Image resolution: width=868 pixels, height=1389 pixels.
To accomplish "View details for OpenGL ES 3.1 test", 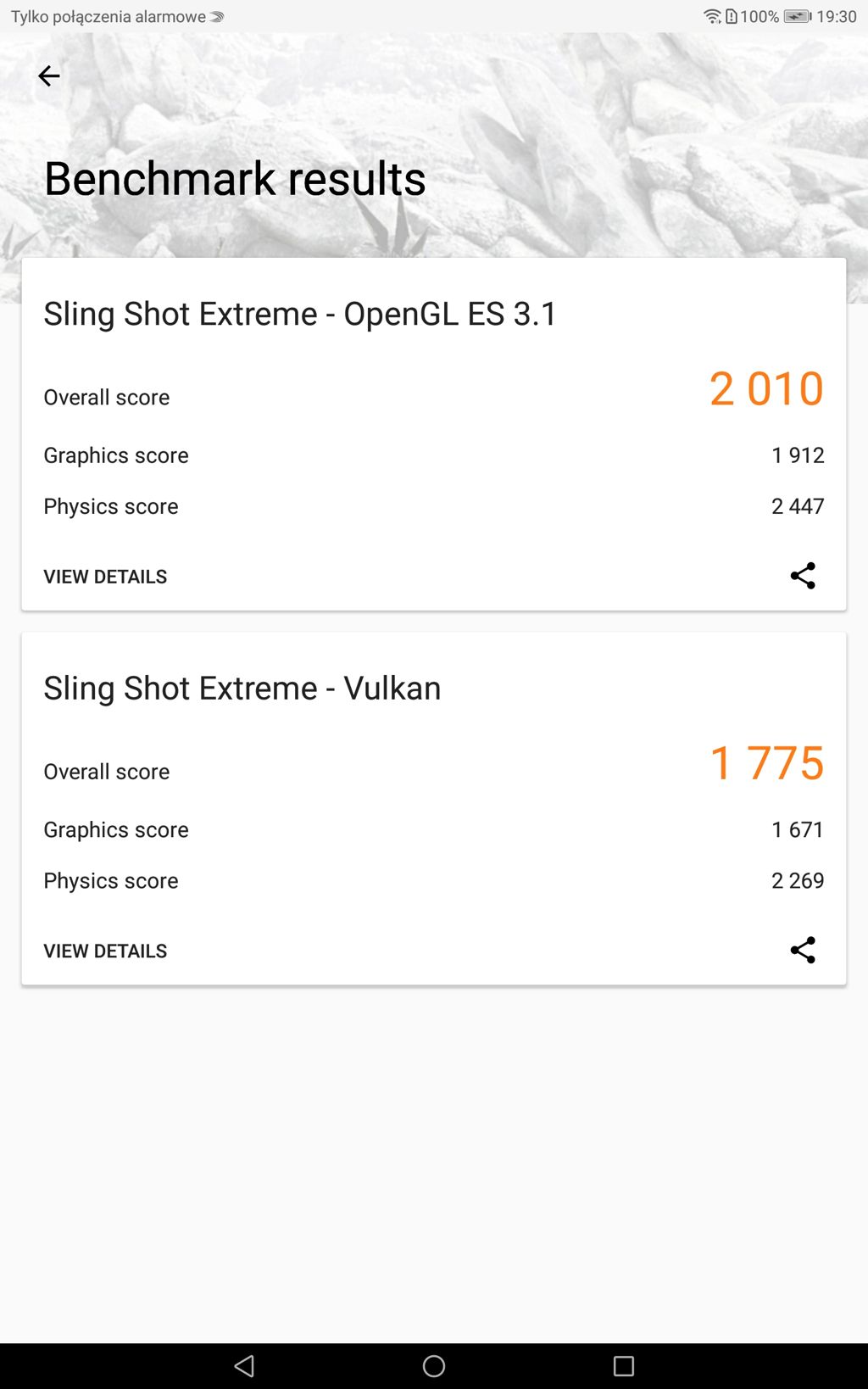I will tap(105, 577).
